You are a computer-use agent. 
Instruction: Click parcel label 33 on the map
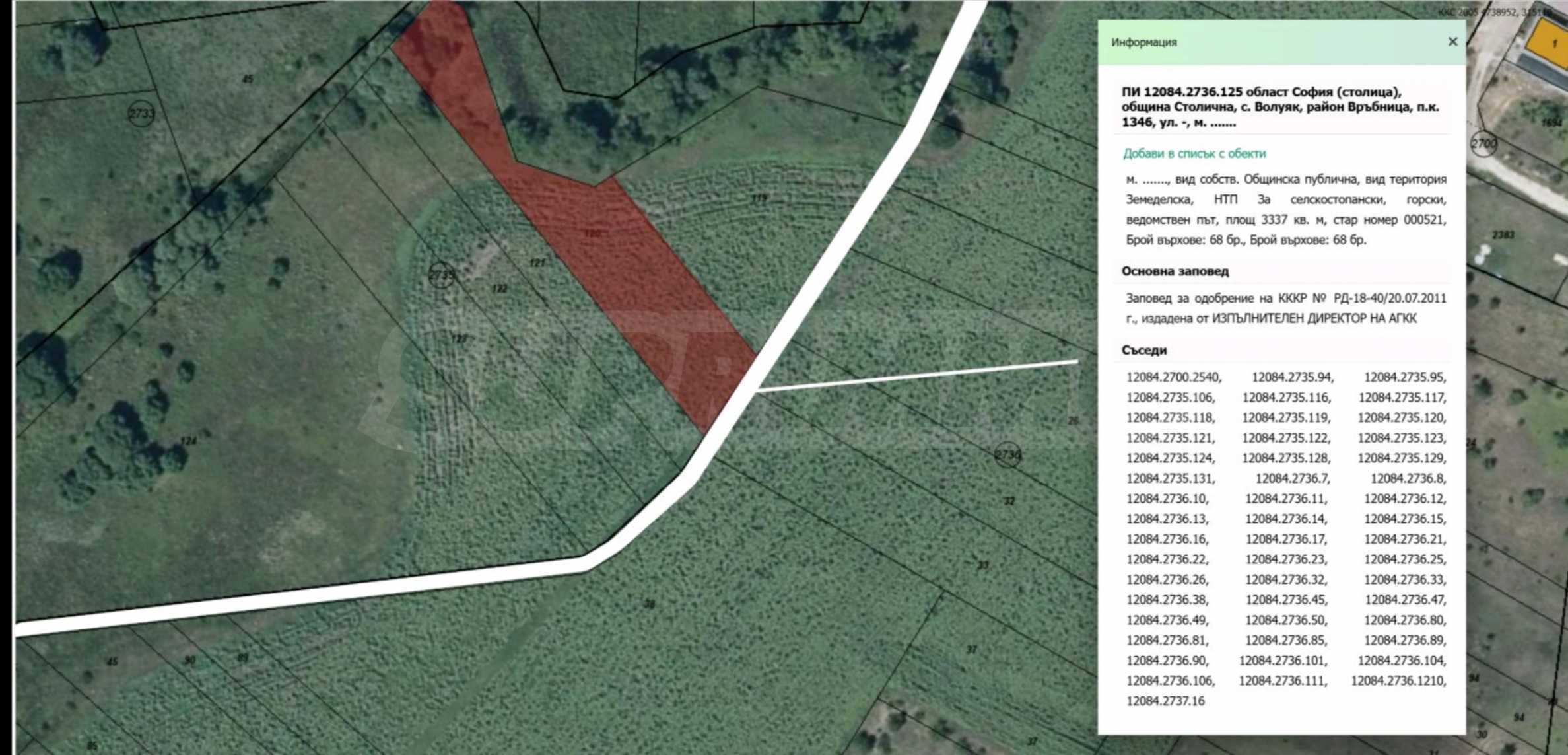983,565
